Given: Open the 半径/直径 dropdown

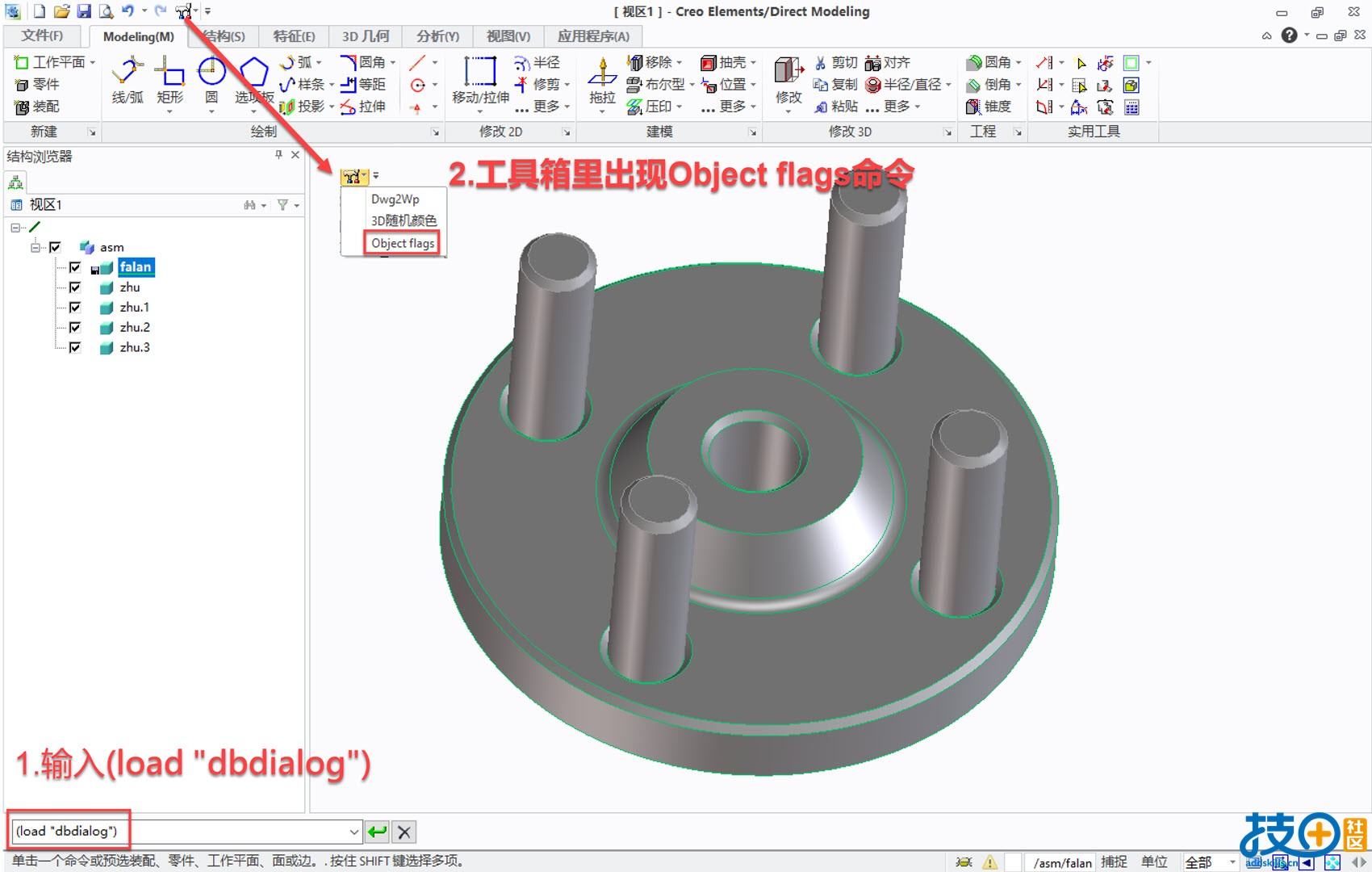Looking at the screenshot, I should tap(948, 84).
